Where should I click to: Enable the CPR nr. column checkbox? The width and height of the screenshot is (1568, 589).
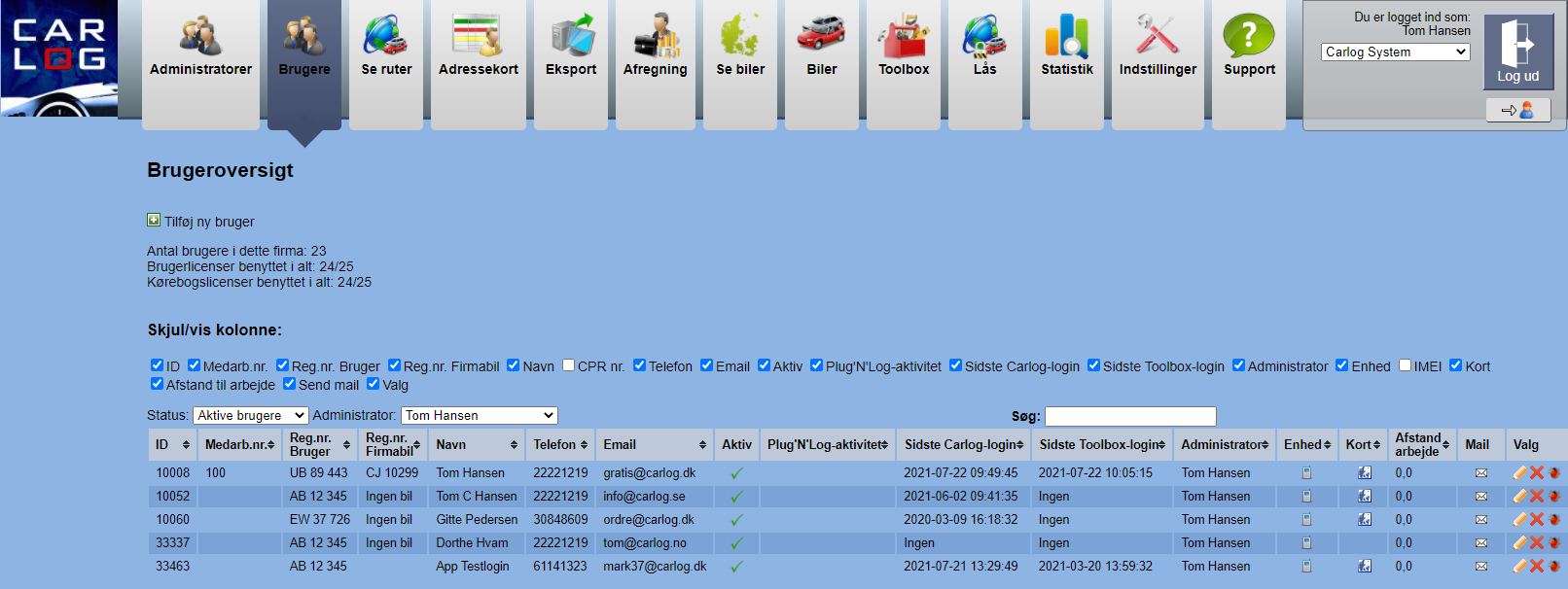coord(569,365)
